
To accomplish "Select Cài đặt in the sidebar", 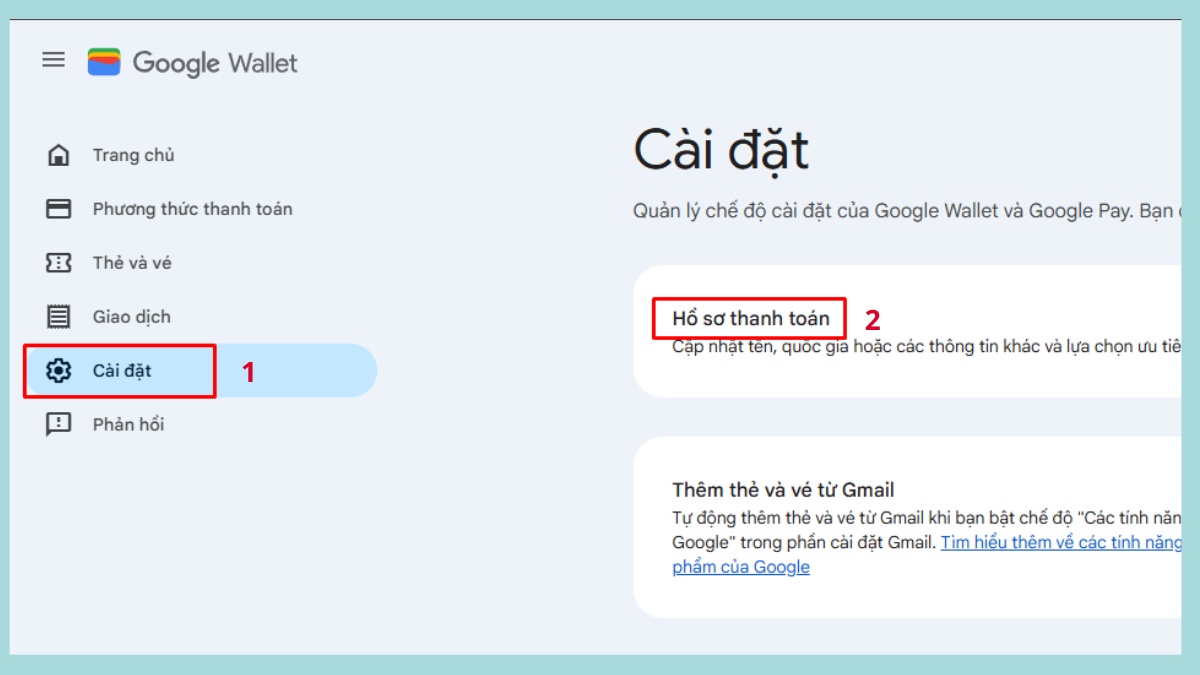I will tap(200, 371).
